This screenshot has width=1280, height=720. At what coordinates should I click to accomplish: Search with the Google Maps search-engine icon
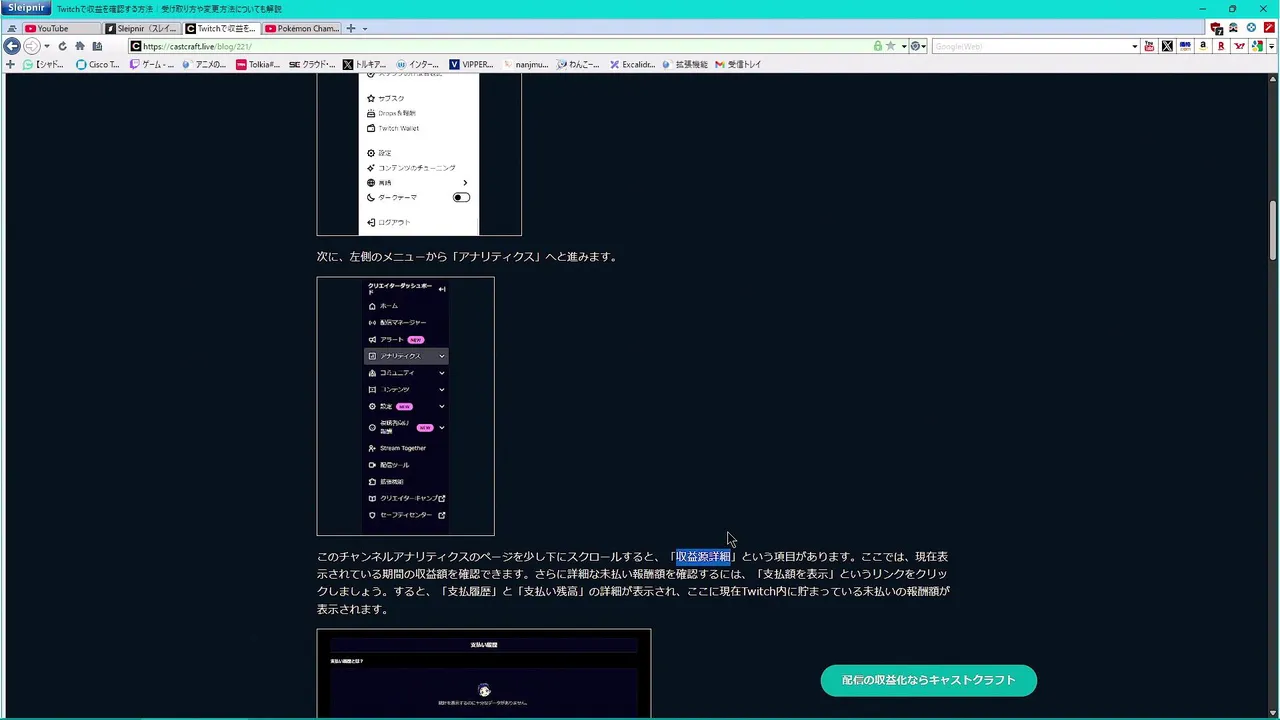tap(1257, 46)
